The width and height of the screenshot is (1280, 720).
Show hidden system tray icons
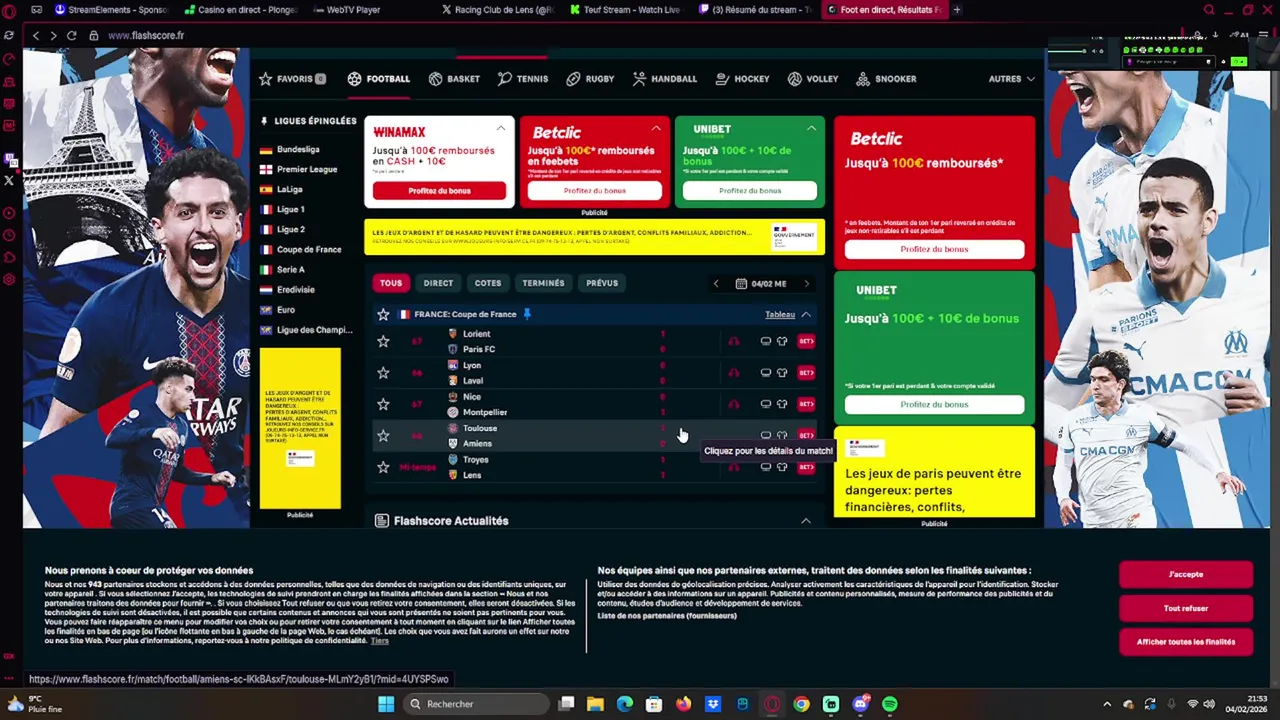pos(1106,704)
